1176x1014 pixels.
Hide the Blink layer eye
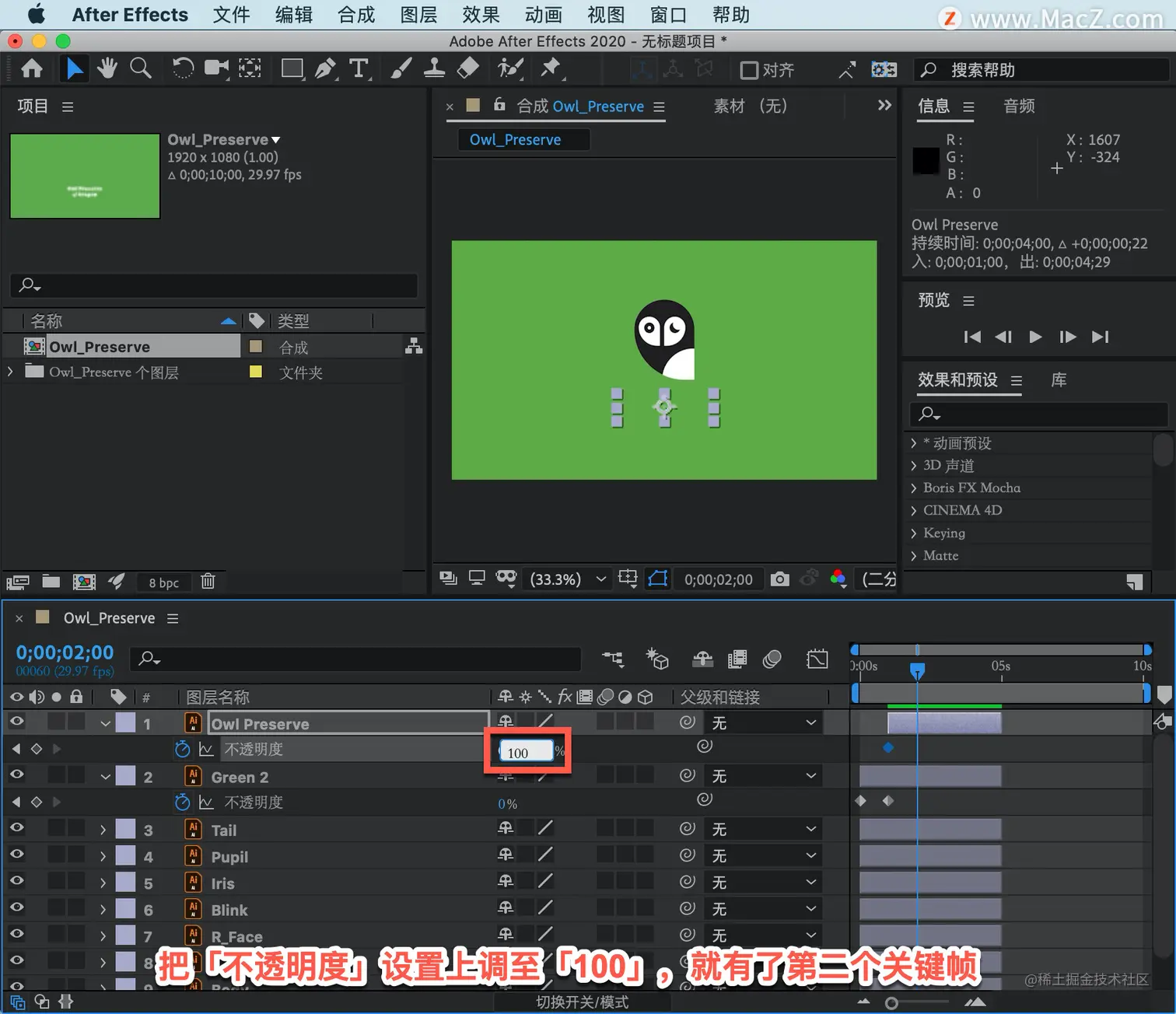(16, 907)
